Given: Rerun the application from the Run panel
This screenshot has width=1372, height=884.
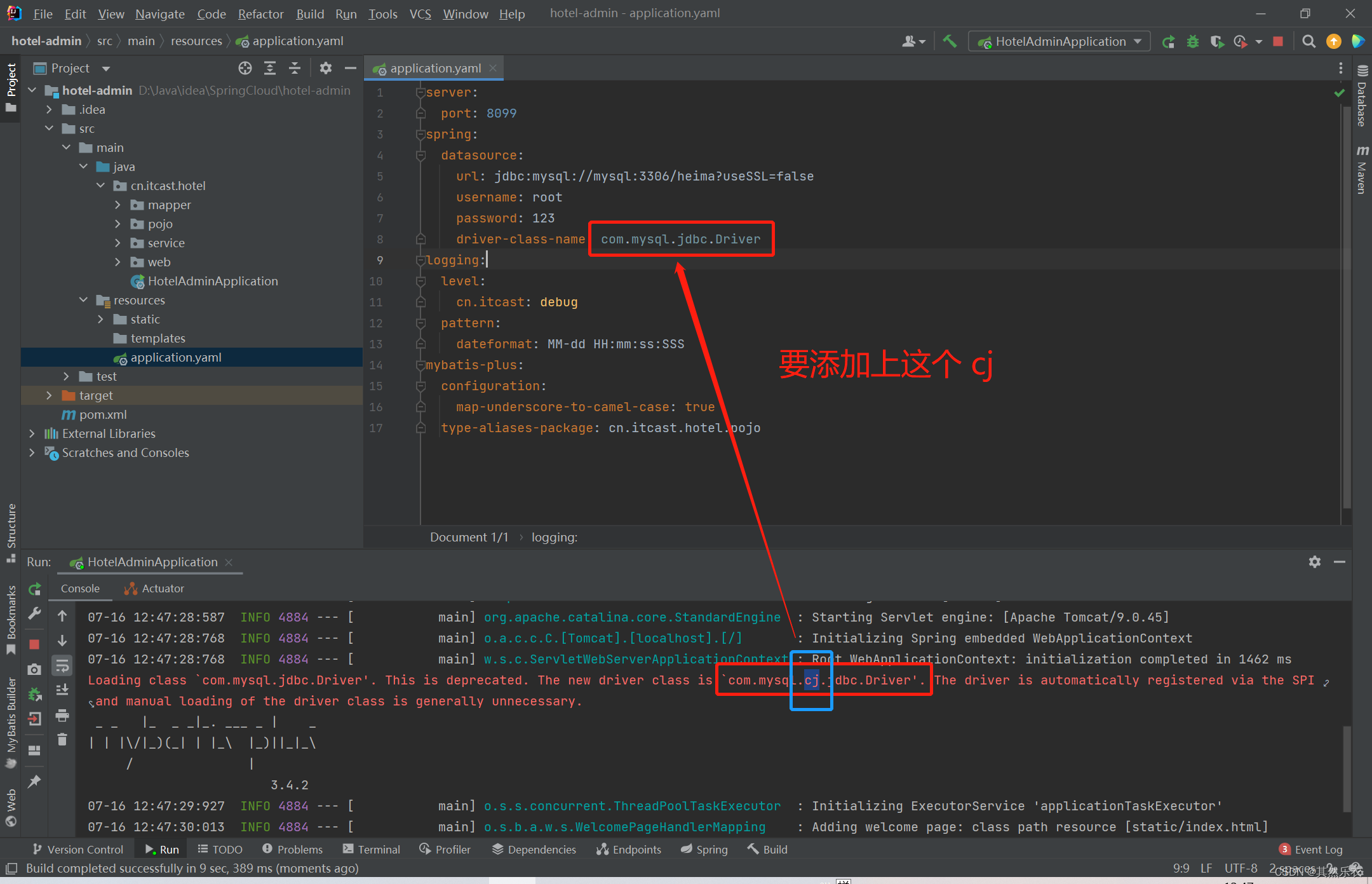Looking at the screenshot, I should (35, 590).
